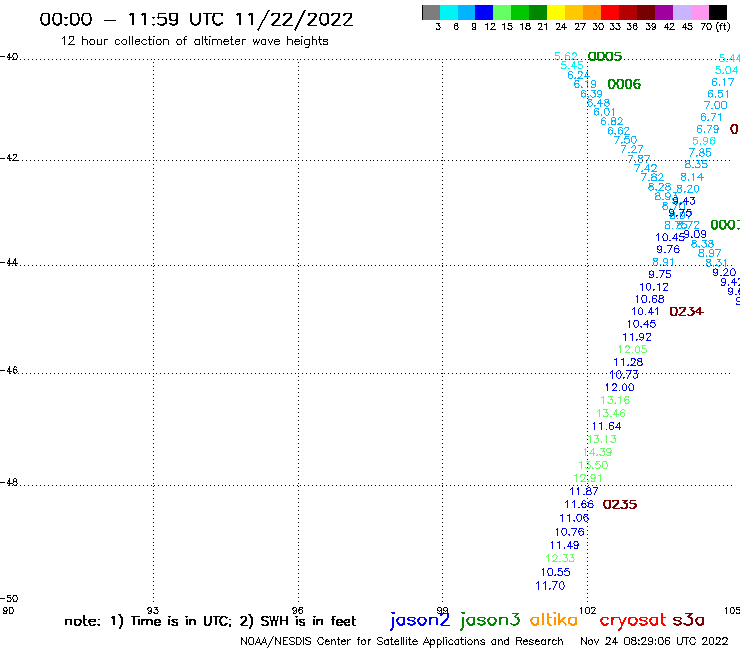Click the 11.92 wave height value
740x650 pixels.
tap(637, 338)
